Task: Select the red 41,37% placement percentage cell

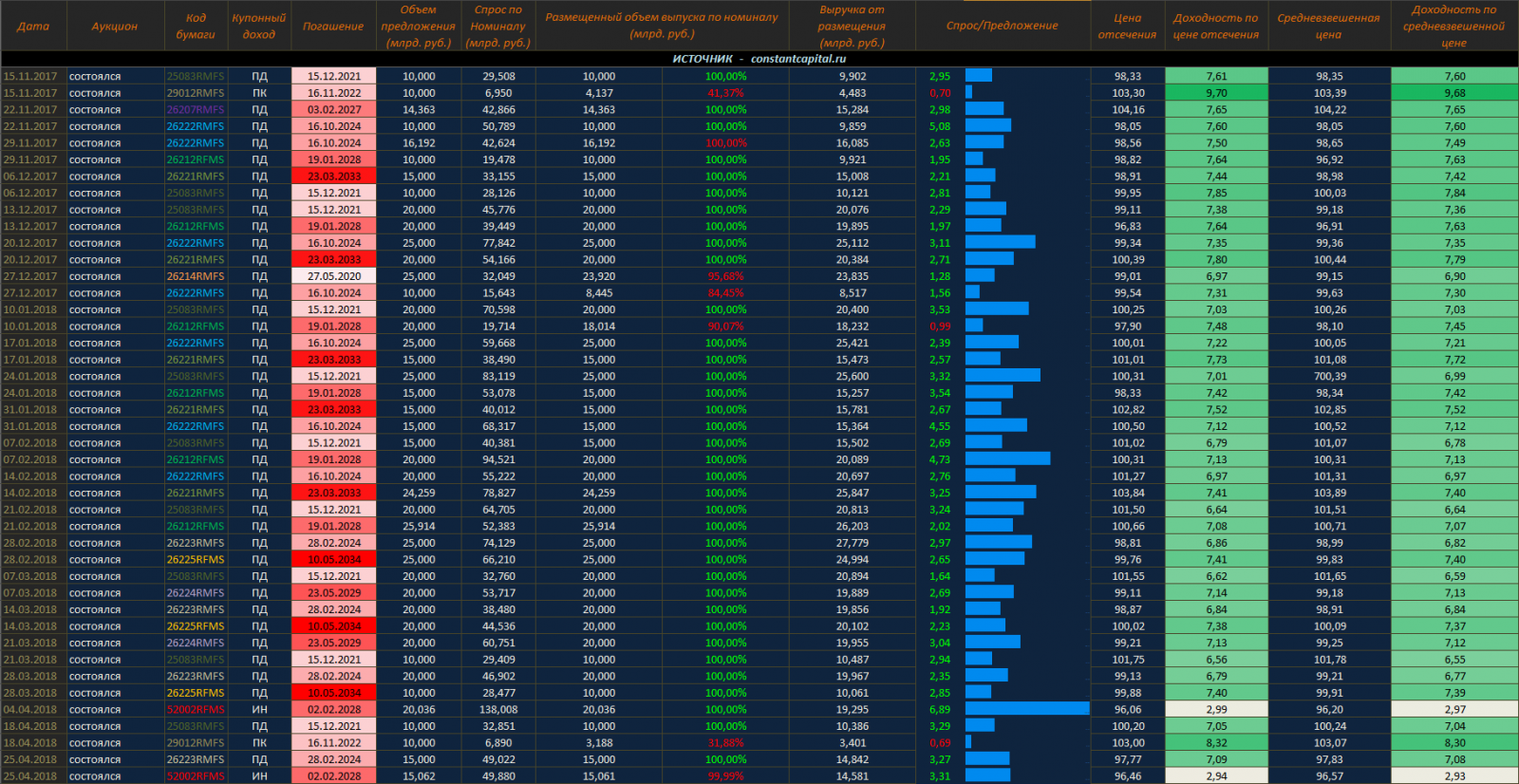Action: coord(725,93)
